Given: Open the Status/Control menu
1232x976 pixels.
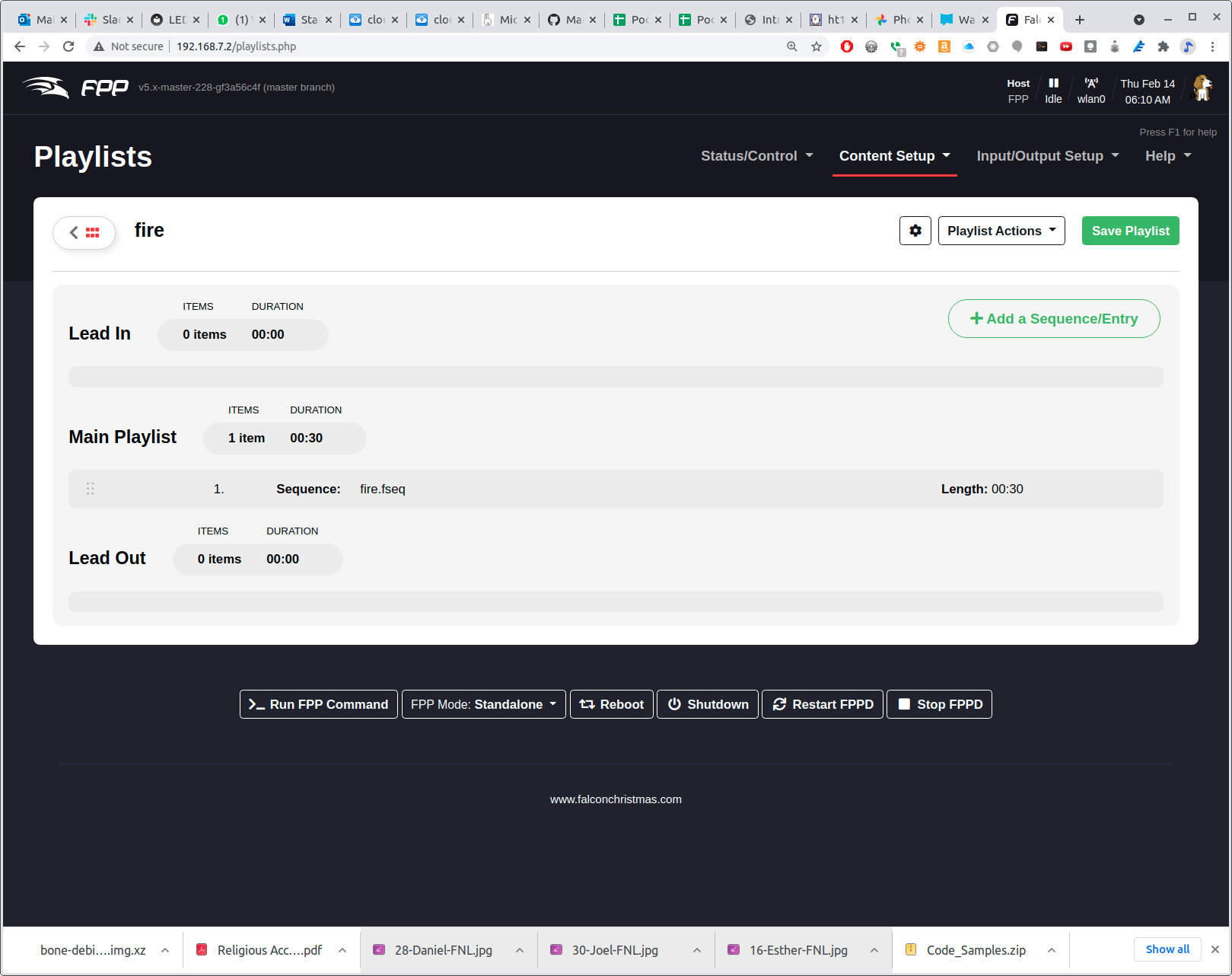Looking at the screenshot, I should pos(756,156).
